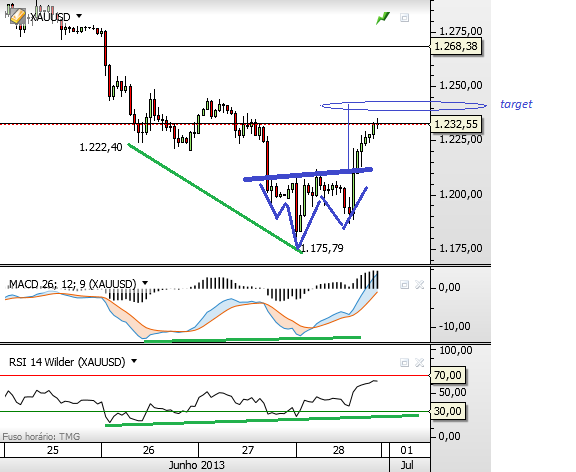Viewport: 576px width, 472px height.
Task: Select the green rising line under RSI
Action: click(262, 420)
